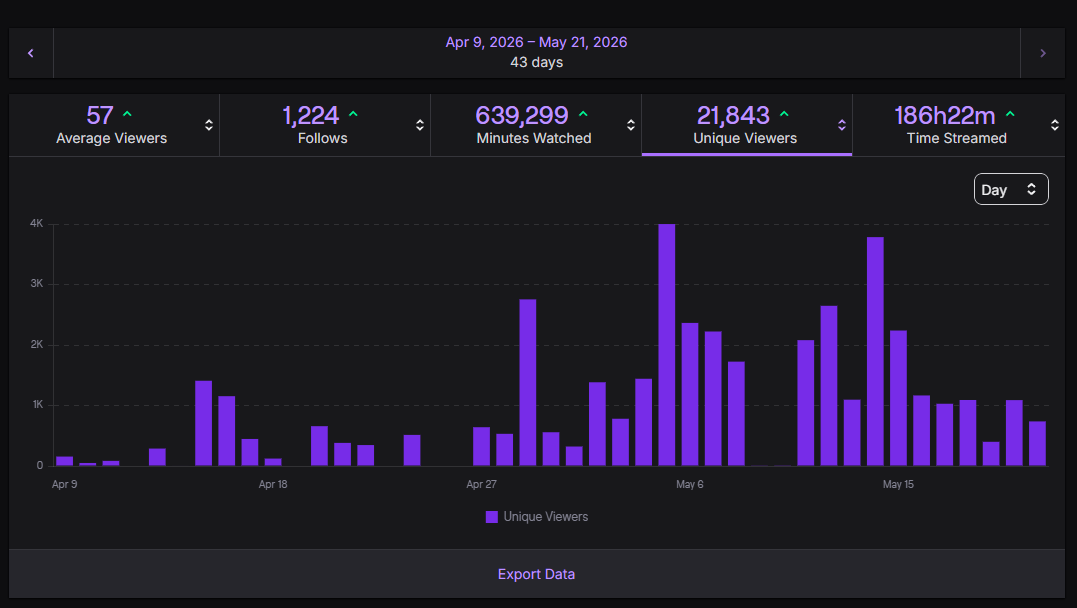The image size is (1077, 608).
Task: Click the 1,224 follows value
Action: click(310, 115)
